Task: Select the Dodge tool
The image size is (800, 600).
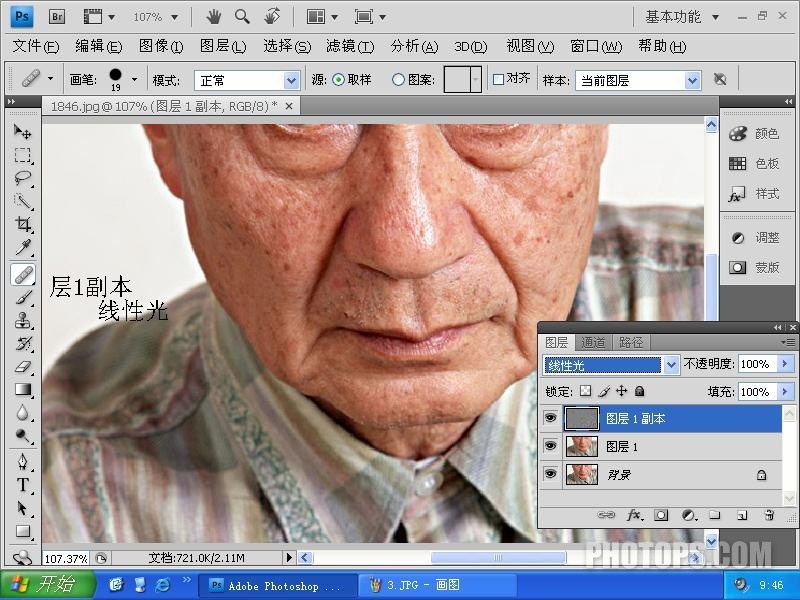Action: tap(22, 435)
